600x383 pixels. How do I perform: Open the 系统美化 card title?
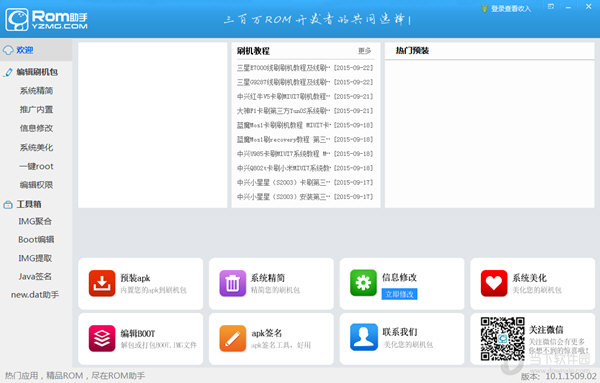tap(530, 278)
